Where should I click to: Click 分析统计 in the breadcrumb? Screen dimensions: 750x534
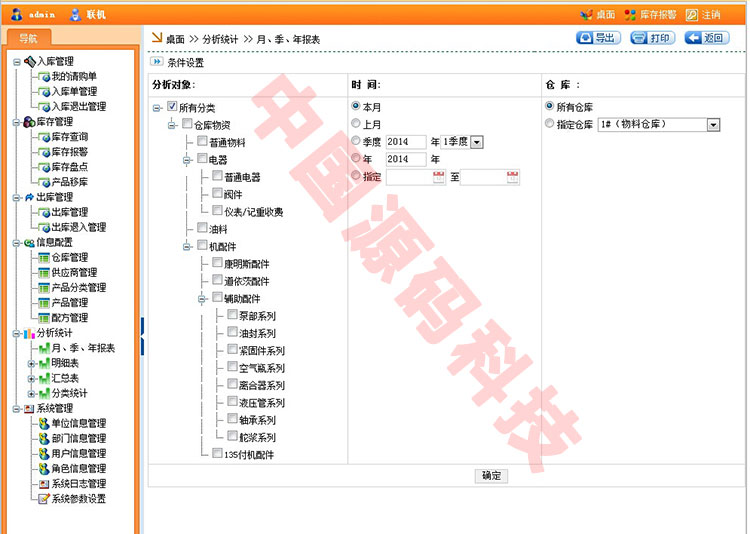pyautogui.click(x=220, y=39)
